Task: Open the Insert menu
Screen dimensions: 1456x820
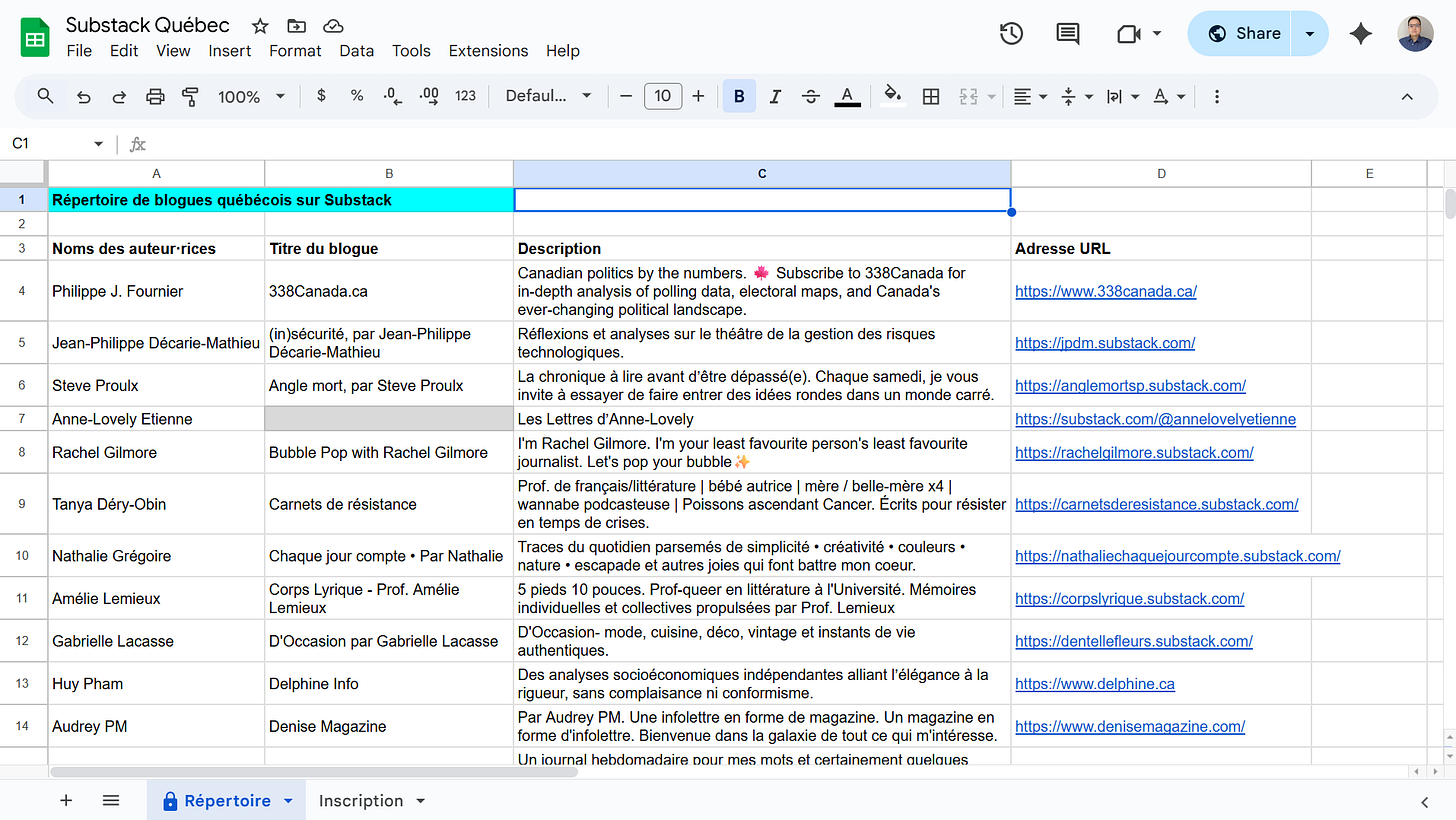Action: pos(230,51)
